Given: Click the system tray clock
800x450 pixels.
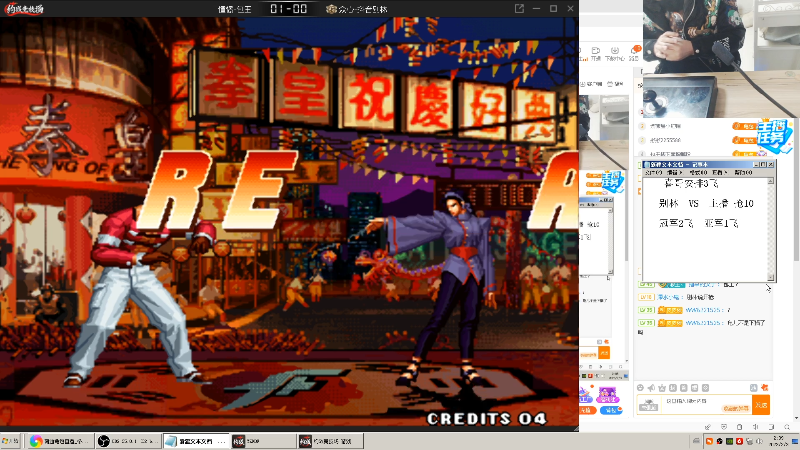Looking at the screenshot, I should pyautogui.click(x=779, y=441).
